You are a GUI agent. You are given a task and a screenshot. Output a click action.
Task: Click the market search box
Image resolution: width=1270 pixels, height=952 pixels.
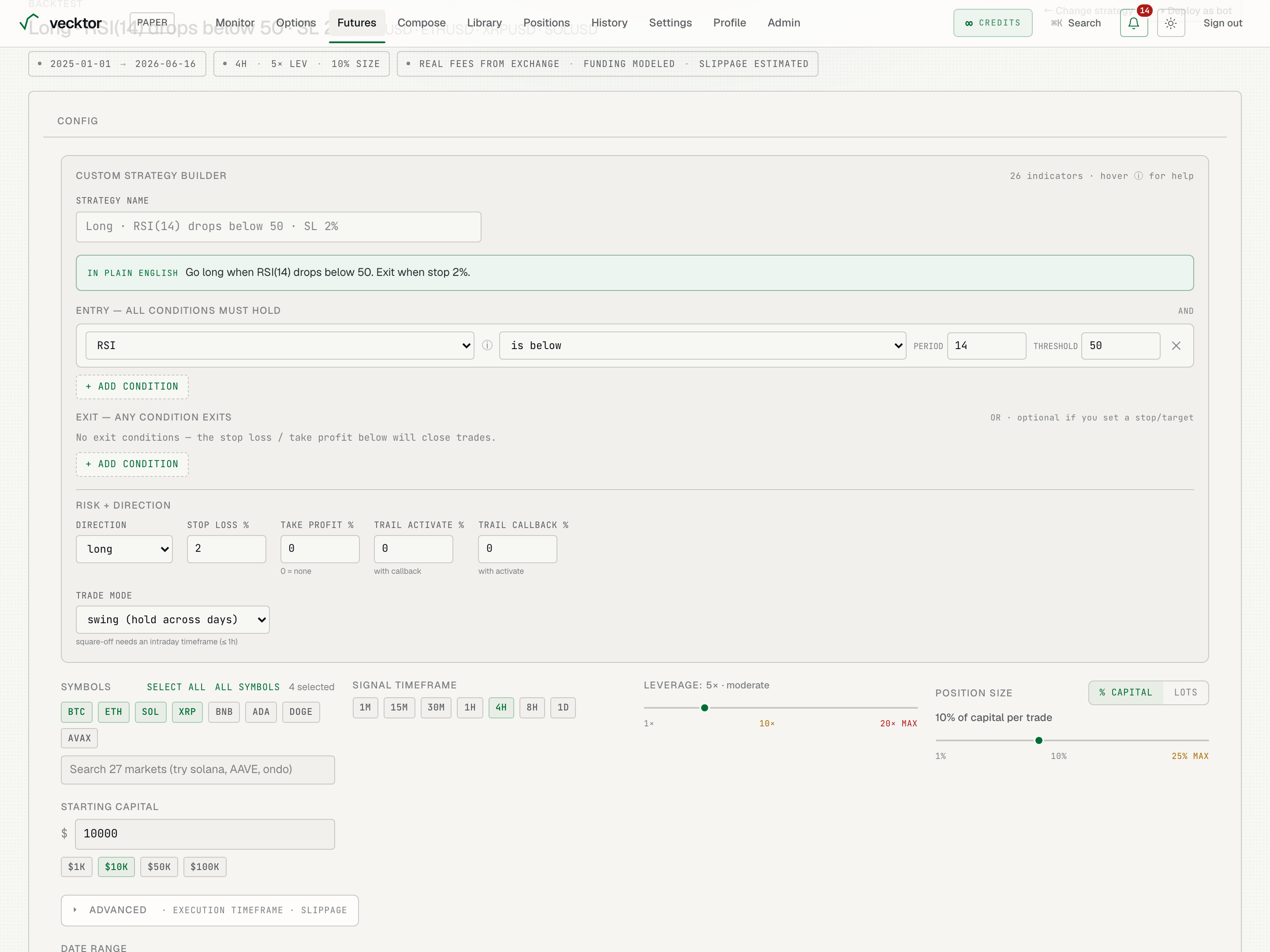click(x=198, y=770)
